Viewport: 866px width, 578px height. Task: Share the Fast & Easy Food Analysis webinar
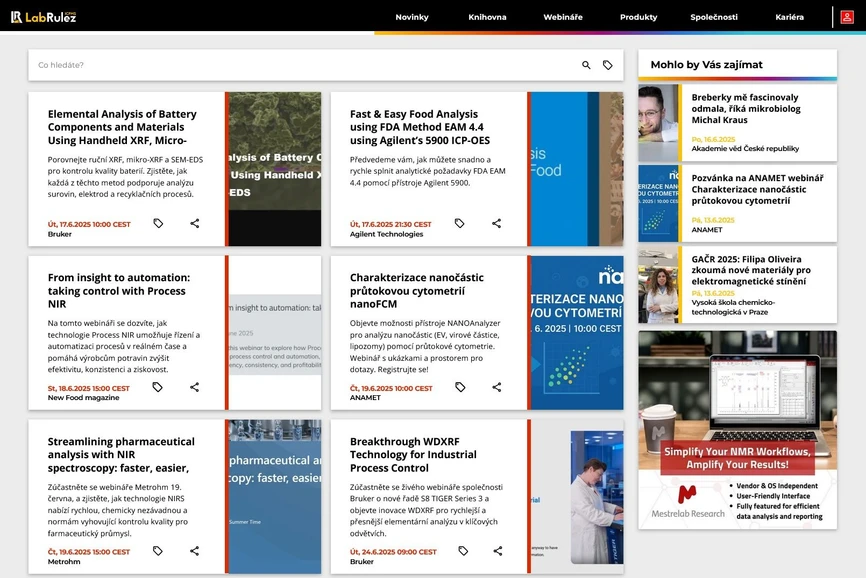[497, 223]
